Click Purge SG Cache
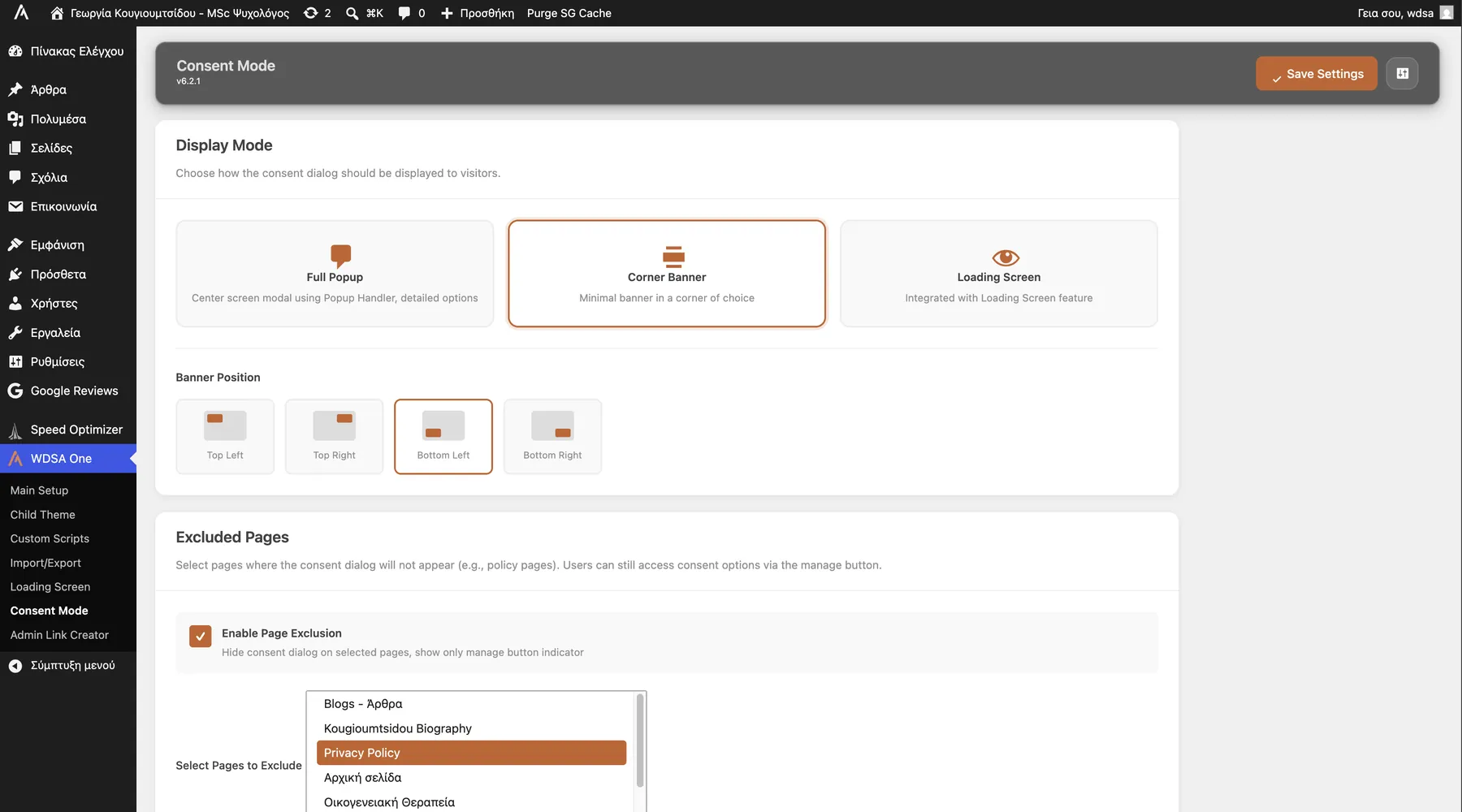This screenshot has width=1462, height=812. [569, 13]
